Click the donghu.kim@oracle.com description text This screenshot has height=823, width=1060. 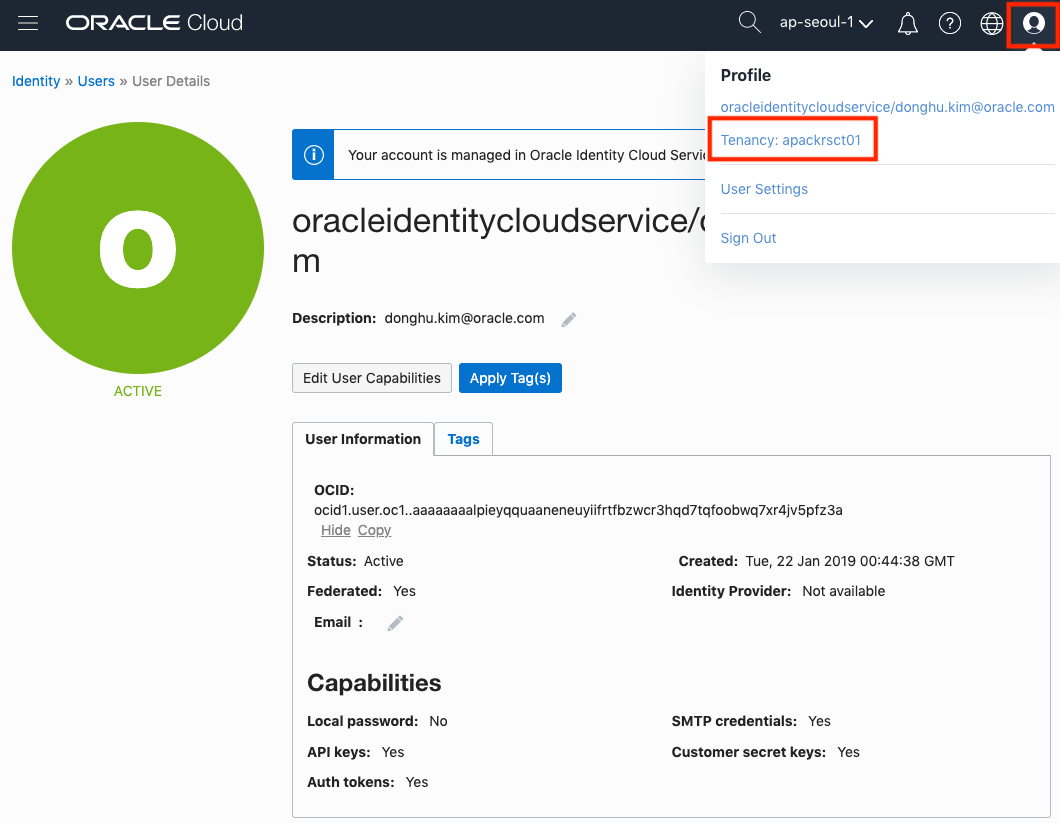pyautogui.click(x=464, y=319)
